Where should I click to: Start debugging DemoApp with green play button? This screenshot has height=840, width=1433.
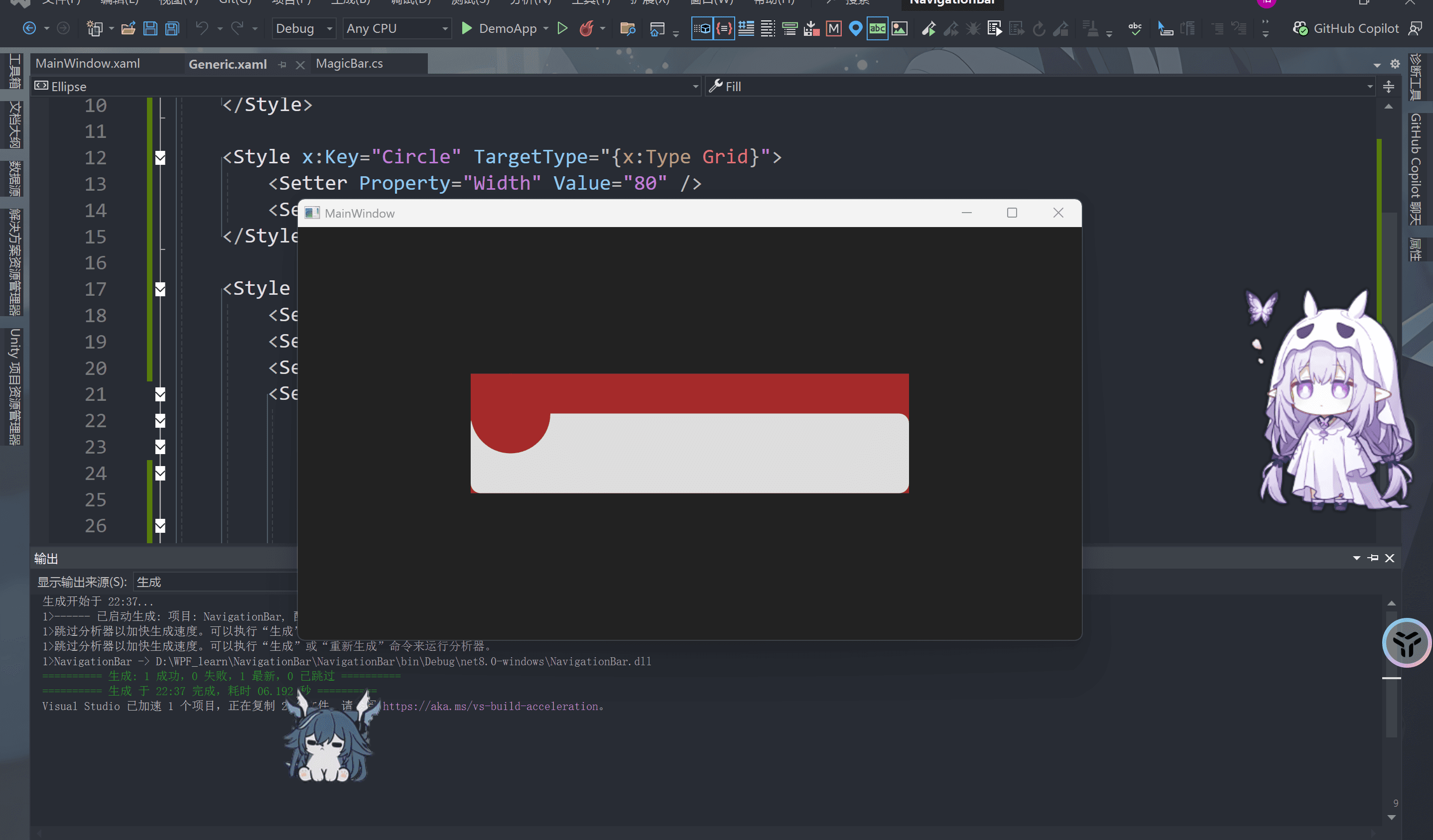(466, 28)
